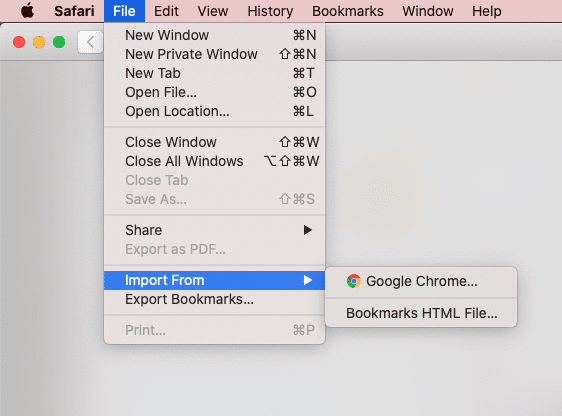Click the Google Chrome icon in the submenu
Image resolution: width=562 pixels, height=416 pixels.
tap(353, 281)
